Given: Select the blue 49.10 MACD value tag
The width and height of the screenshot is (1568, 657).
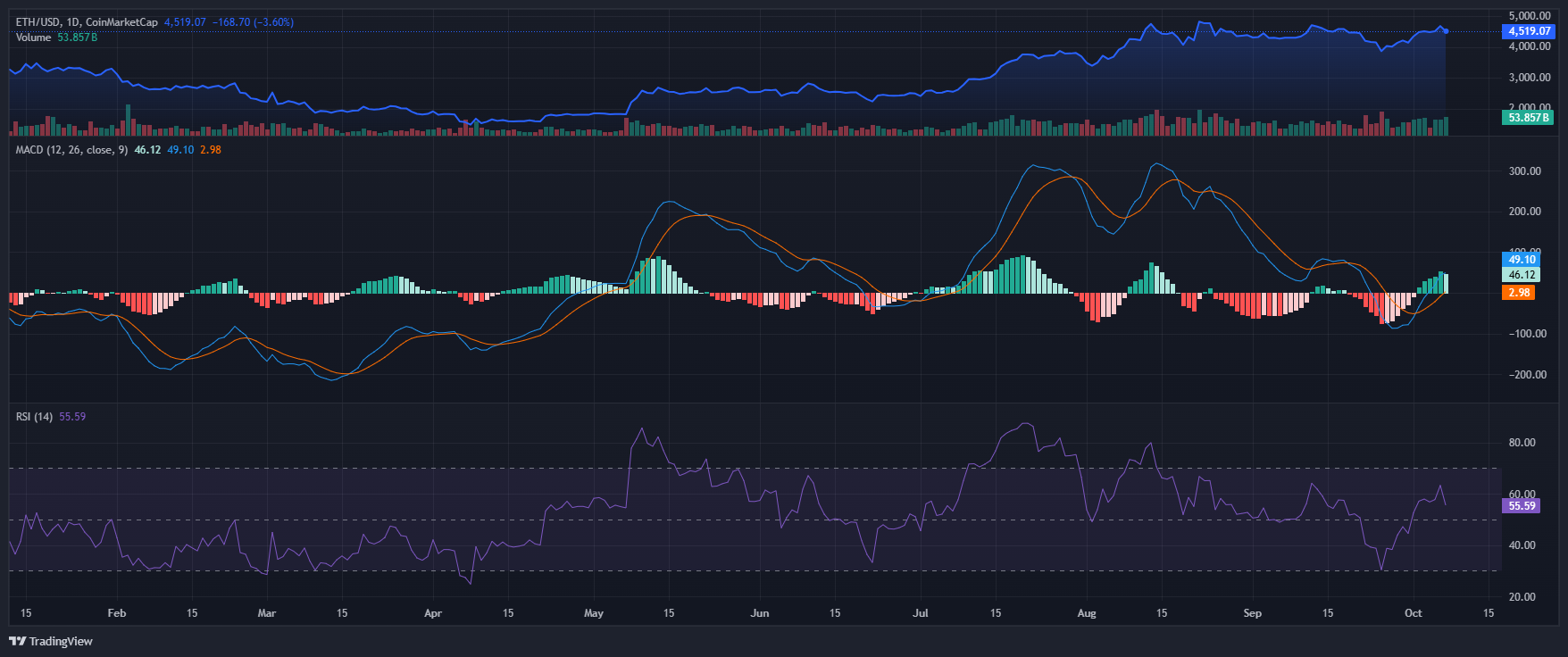Looking at the screenshot, I should point(1522,260).
